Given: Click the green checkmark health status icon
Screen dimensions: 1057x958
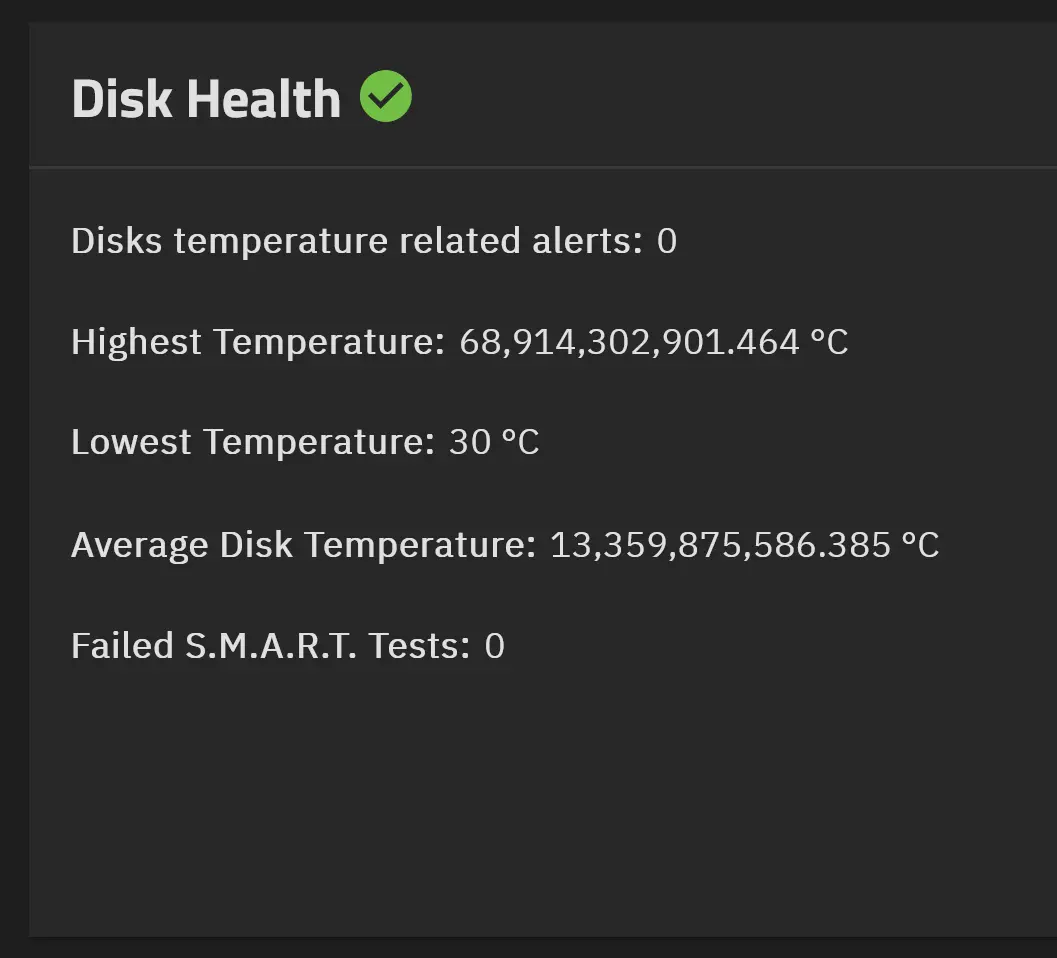Looking at the screenshot, I should 386,96.
